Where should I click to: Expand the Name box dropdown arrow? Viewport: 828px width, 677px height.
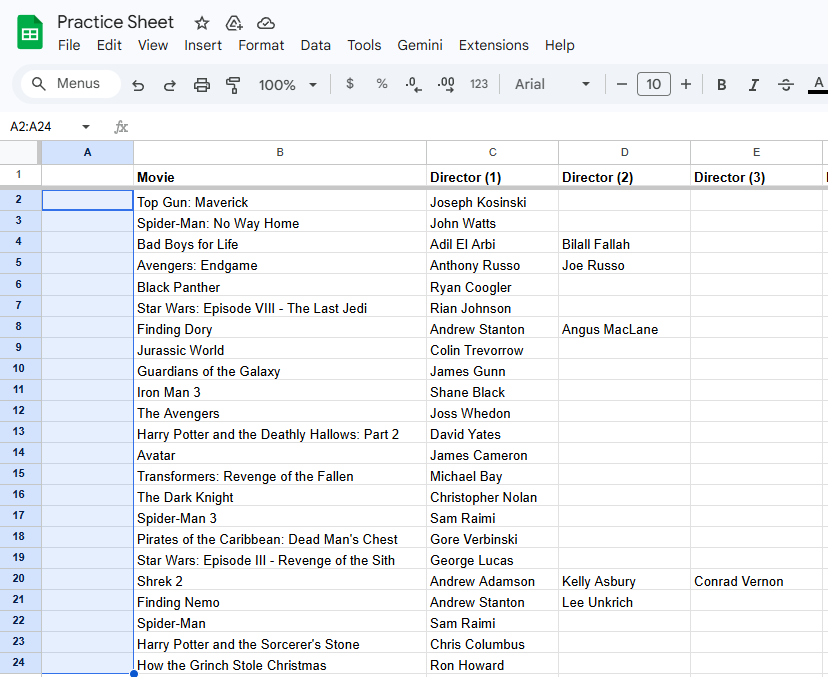(86, 127)
